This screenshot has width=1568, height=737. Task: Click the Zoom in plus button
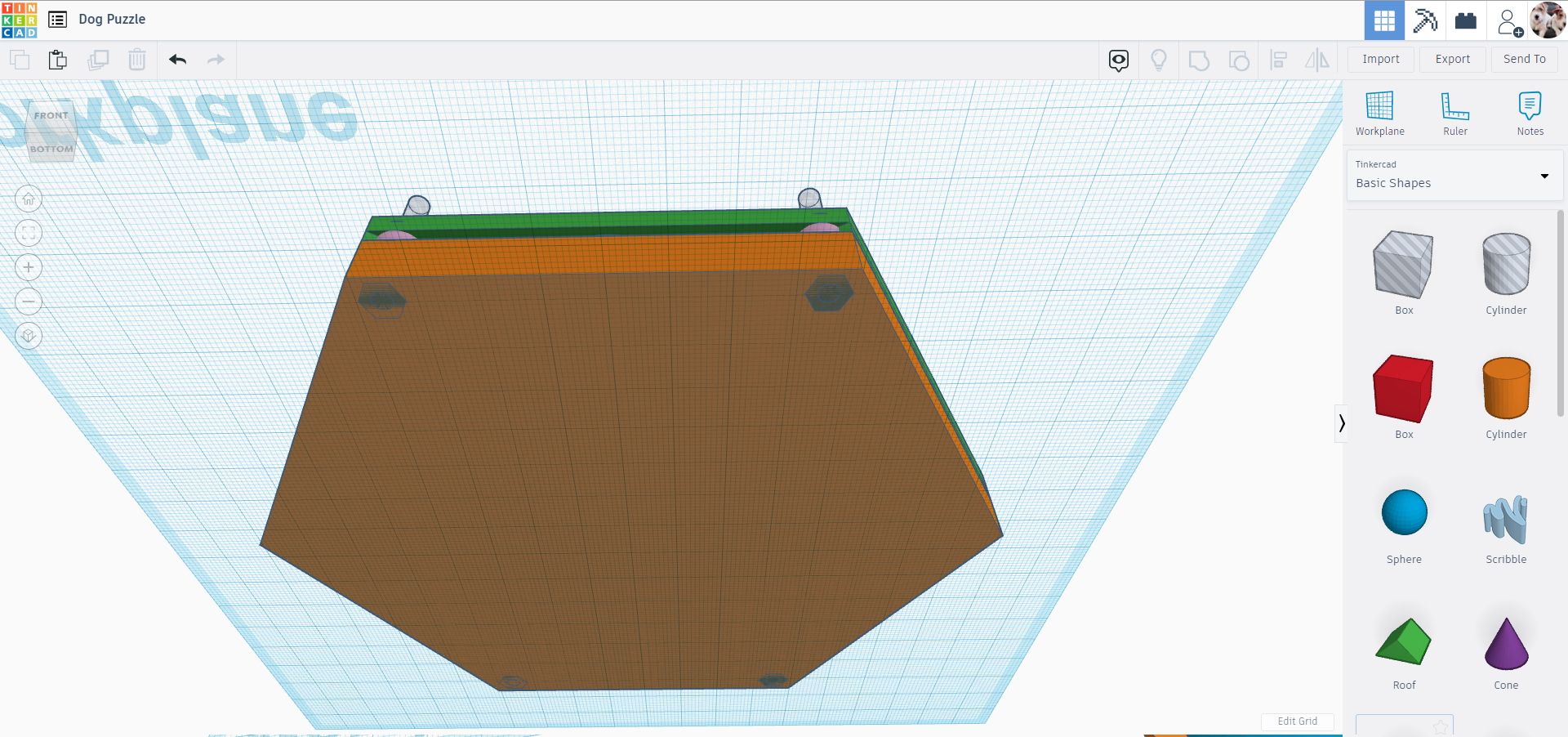coord(29,267)
